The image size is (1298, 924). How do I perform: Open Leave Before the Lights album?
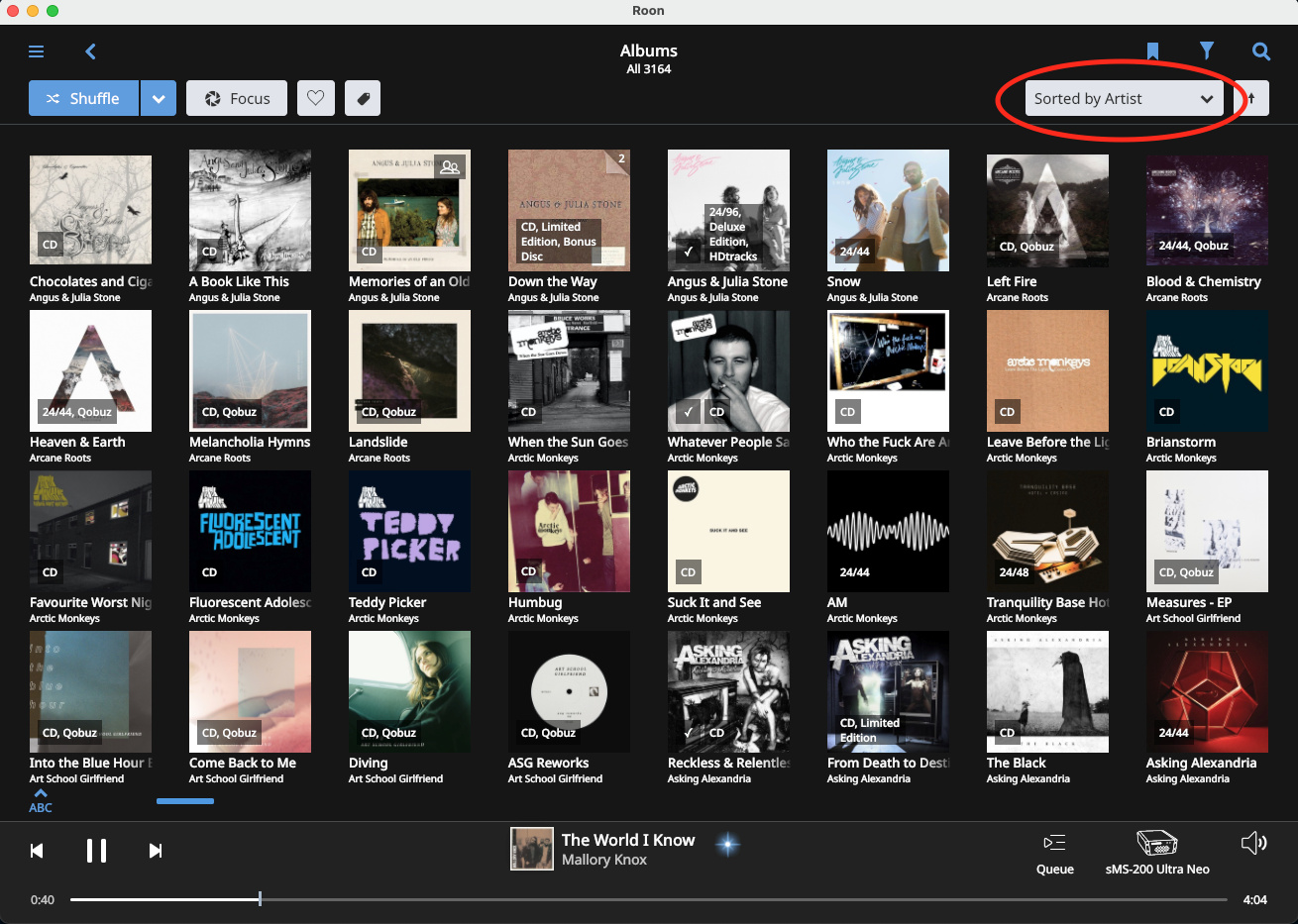click(1047, 370)
